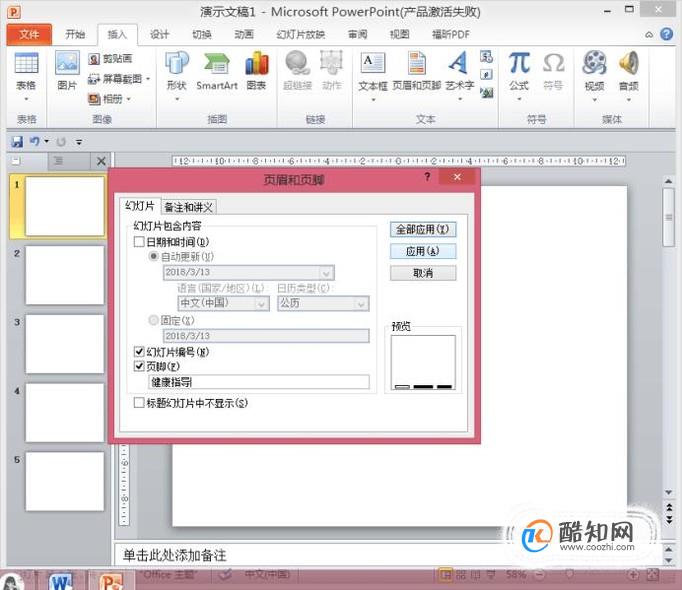This screenshot has width=682, height=590.
Task: Open the 视图 ribbon tab
Action: [399, 34]
